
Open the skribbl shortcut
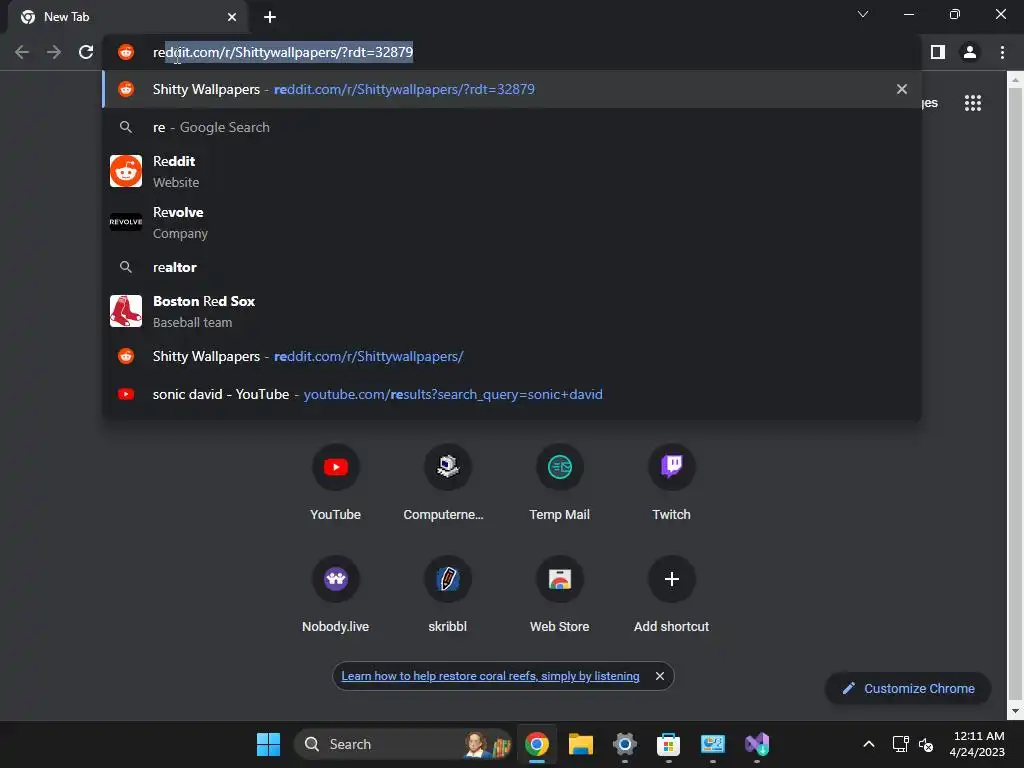click(x=447, y=594)
